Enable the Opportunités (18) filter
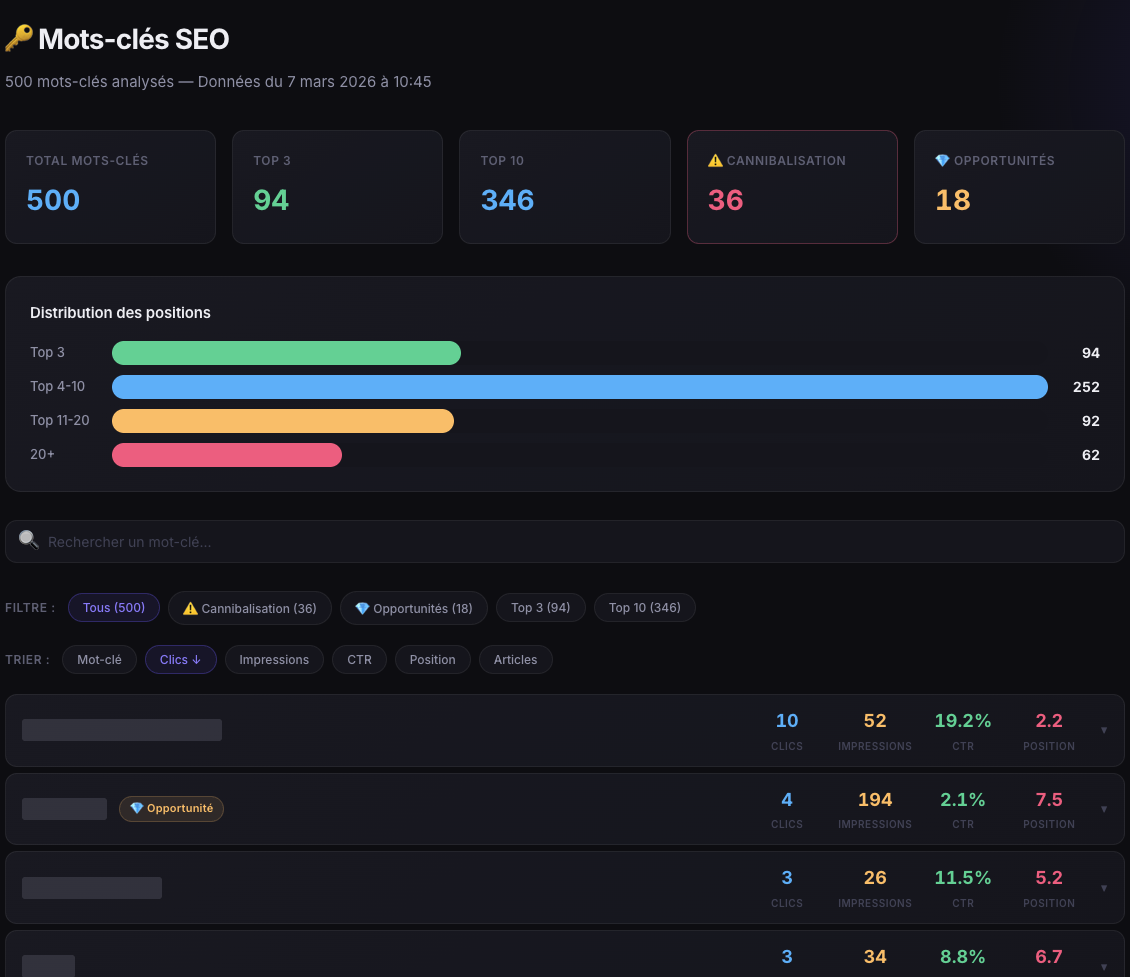Image resolution: width=1130 pixels, height=977 pixels. point(413,608)
